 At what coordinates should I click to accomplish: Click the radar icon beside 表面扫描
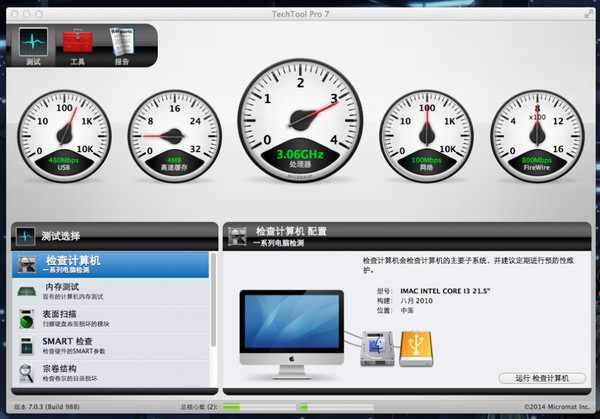[x=27, y=319]
